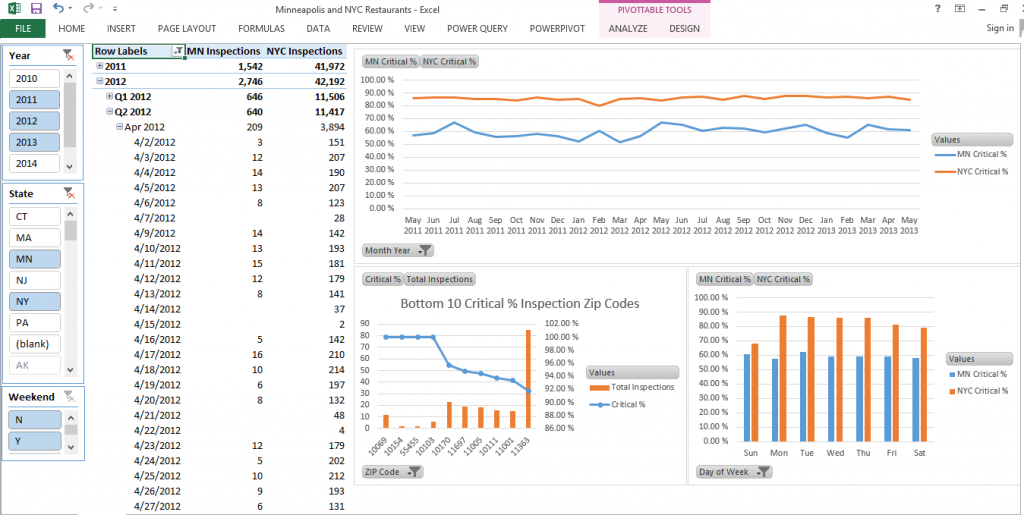Click MN Critical % field button on bar chart

click(724, 279)
